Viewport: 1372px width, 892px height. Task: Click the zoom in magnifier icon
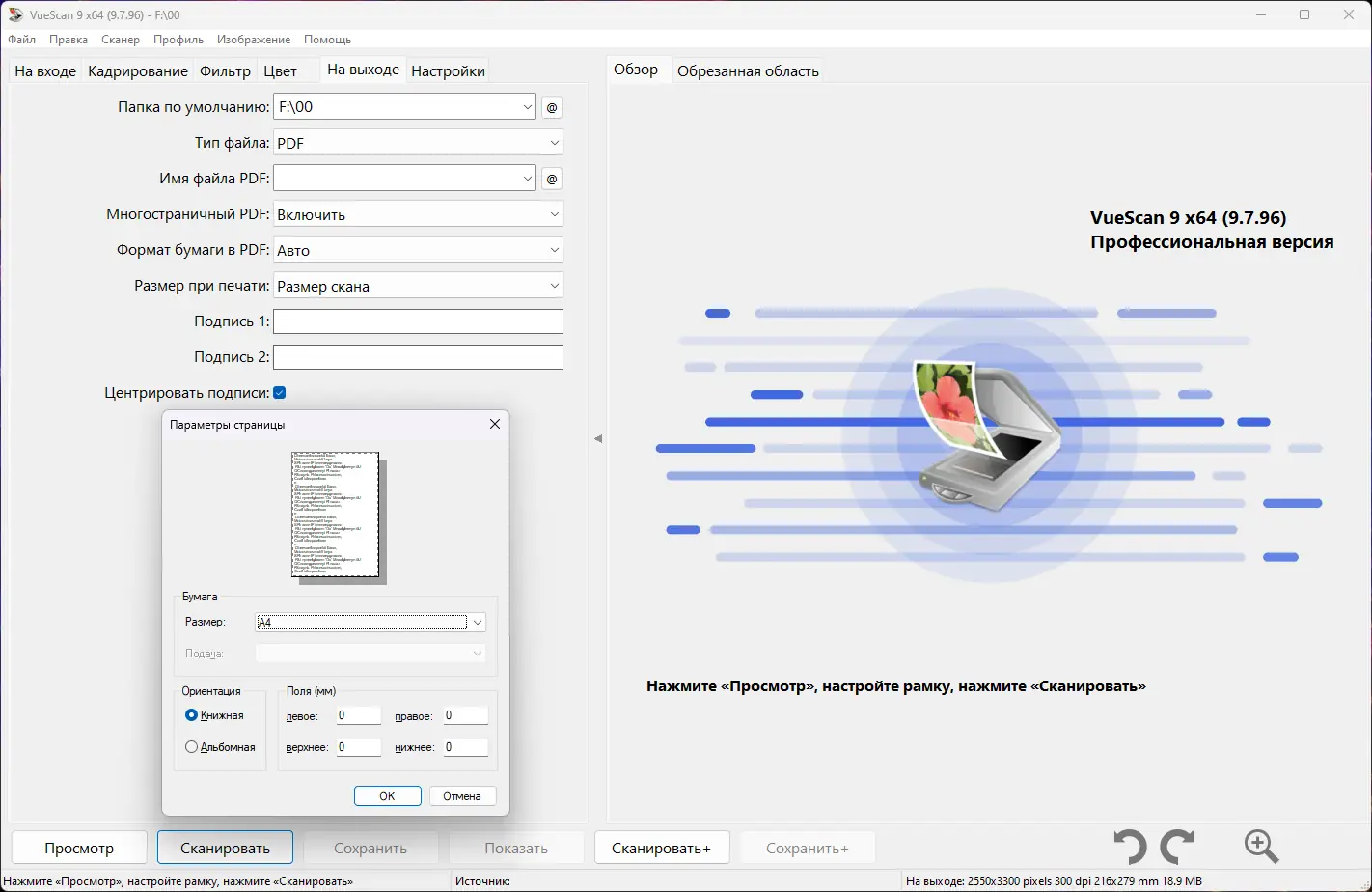1261,847
